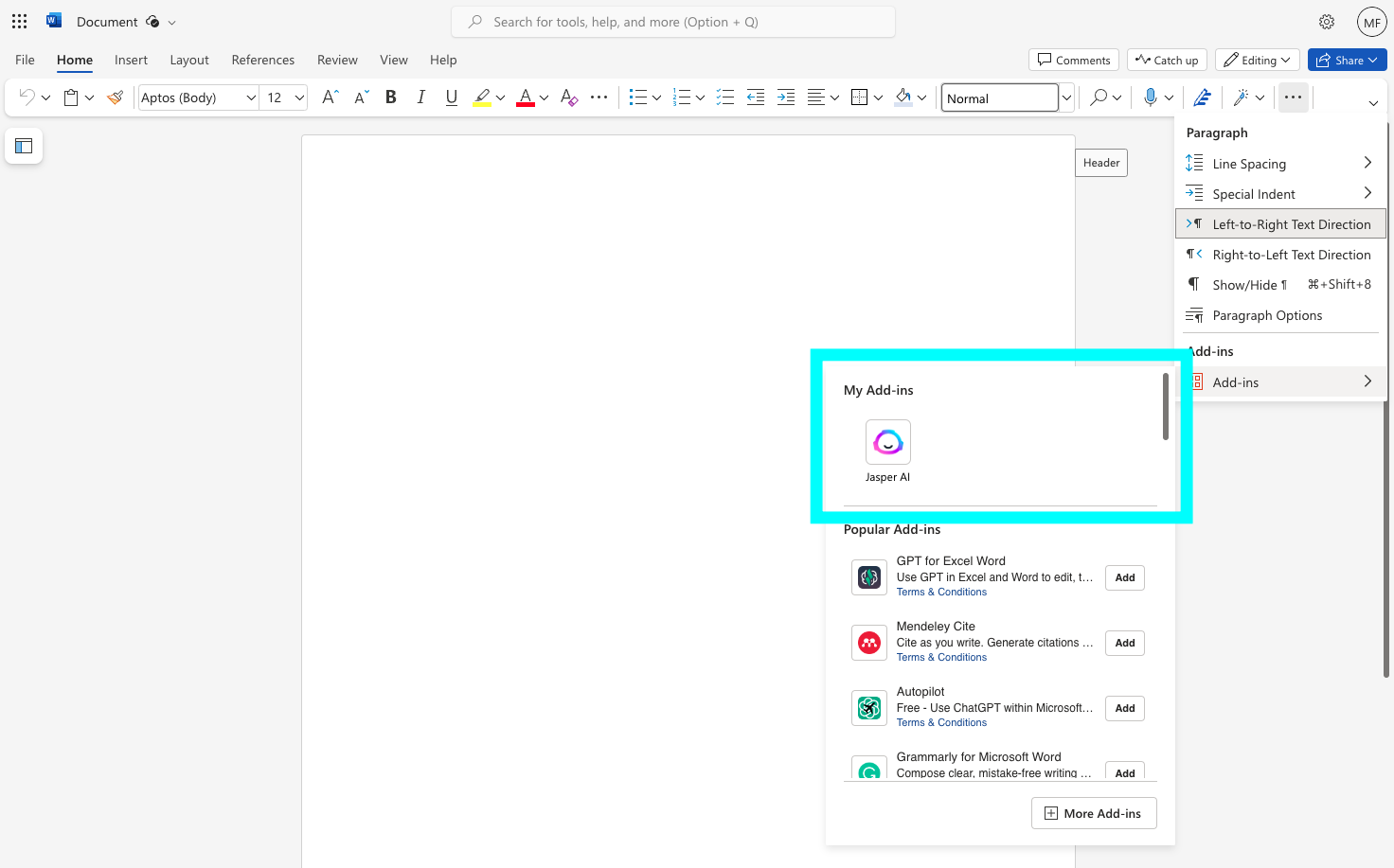Click the Comments button
The height and width of the screenshot is (868, 1394).
coord(1074,60)
